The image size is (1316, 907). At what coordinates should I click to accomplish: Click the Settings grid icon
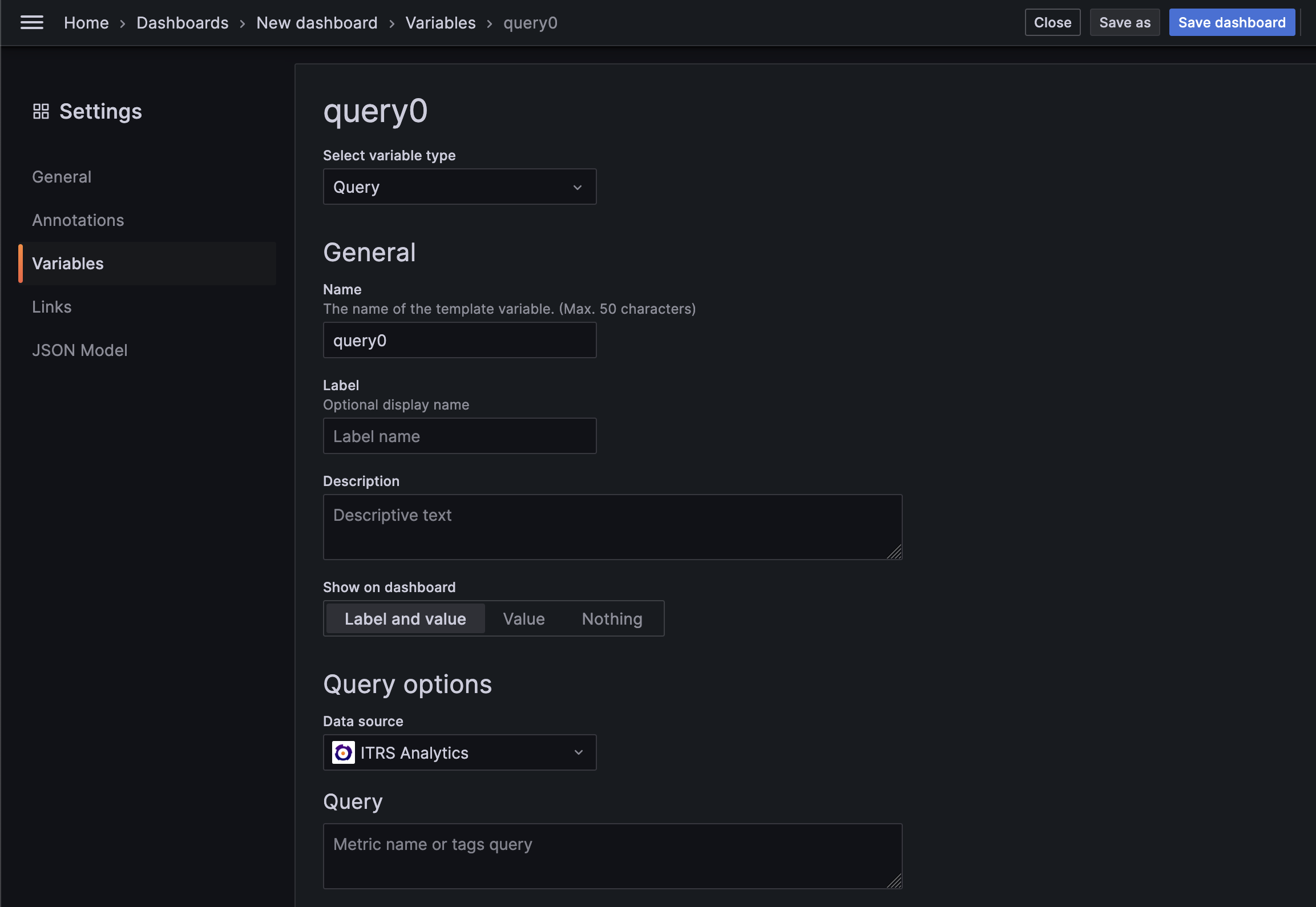point(41,111)
